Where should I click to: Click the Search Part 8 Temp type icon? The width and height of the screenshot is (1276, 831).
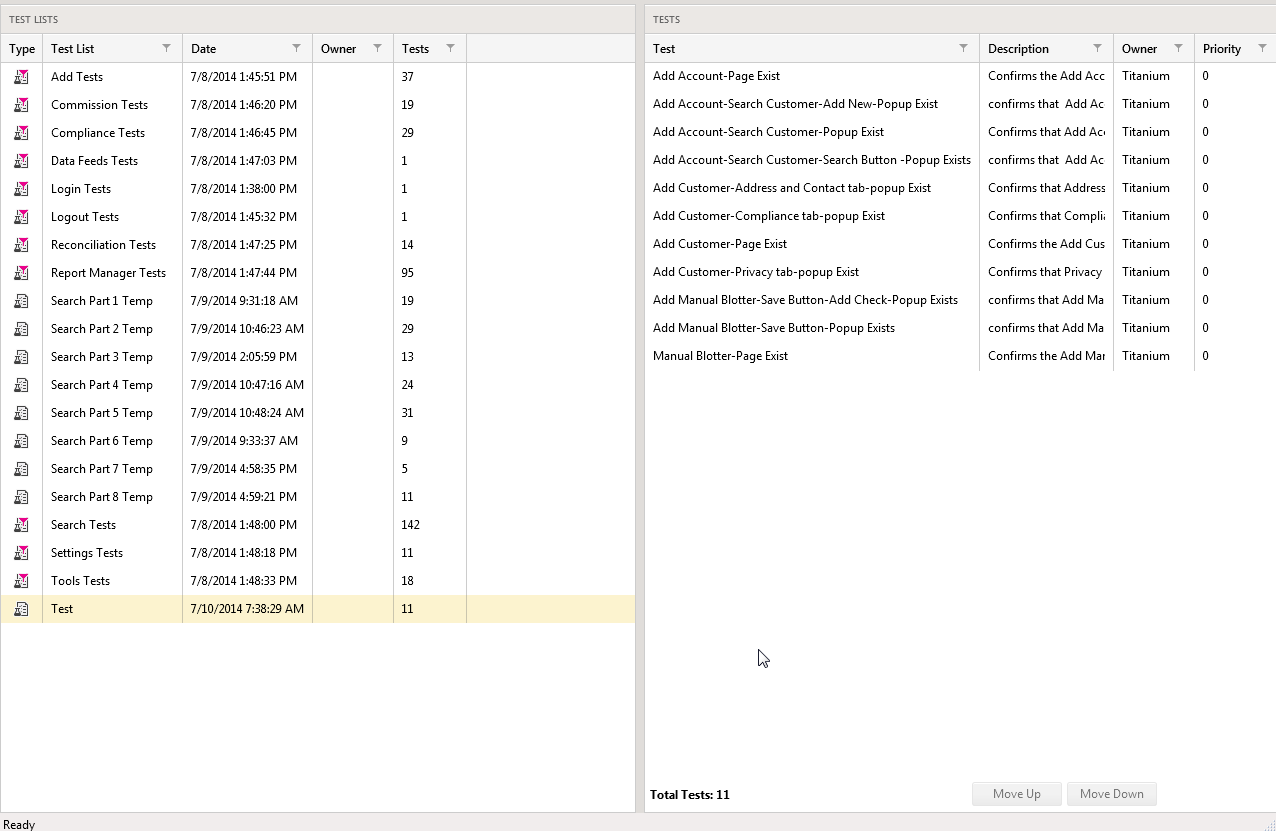coord(21,497)
